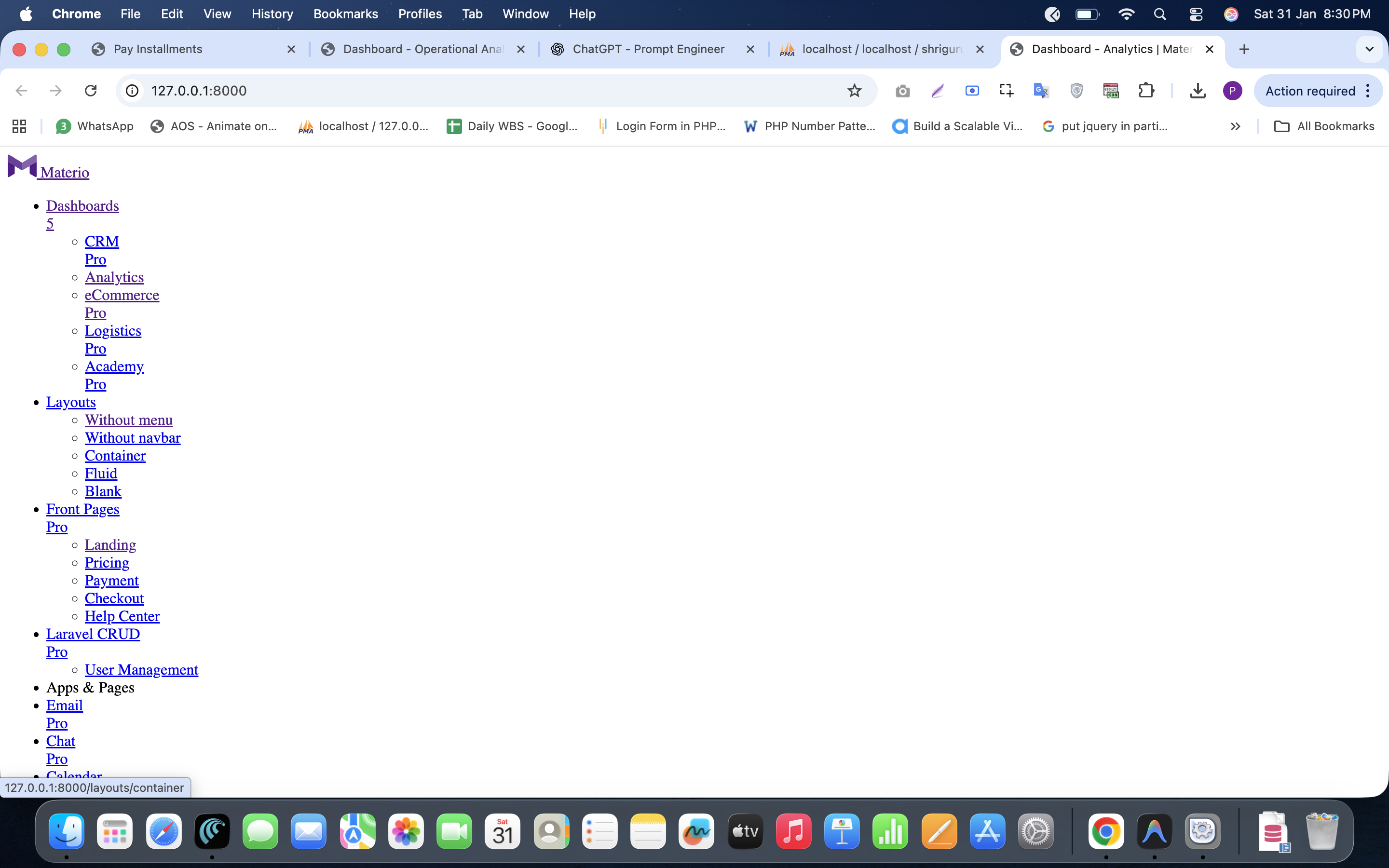The height and width of the screenshot is (868, 1389).
Task: Open the Bookmarks menu in menu bar
Action: coord(345,14)
